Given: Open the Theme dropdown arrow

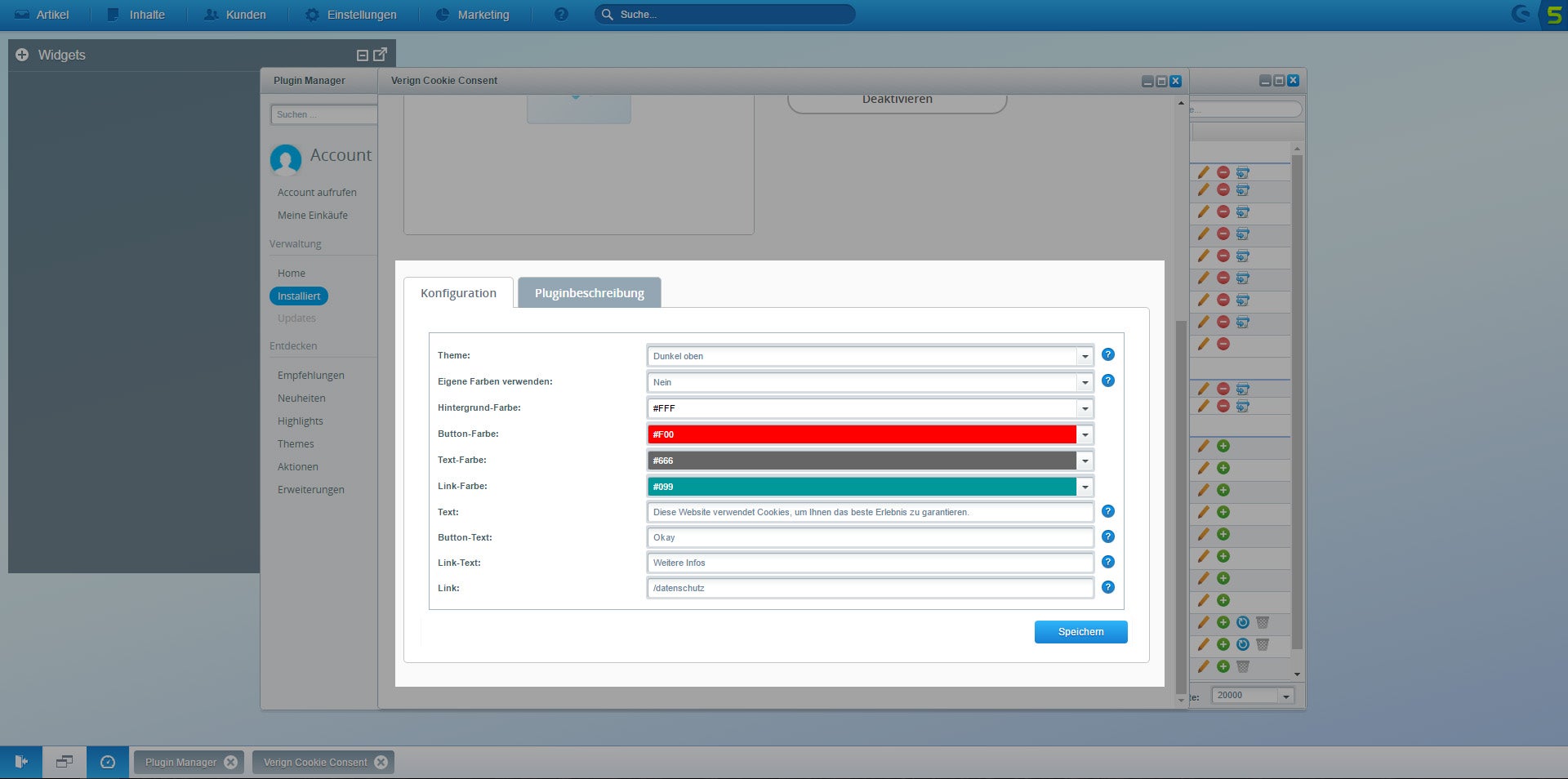Looking at the screenshot, I should tap(1085, 356).
